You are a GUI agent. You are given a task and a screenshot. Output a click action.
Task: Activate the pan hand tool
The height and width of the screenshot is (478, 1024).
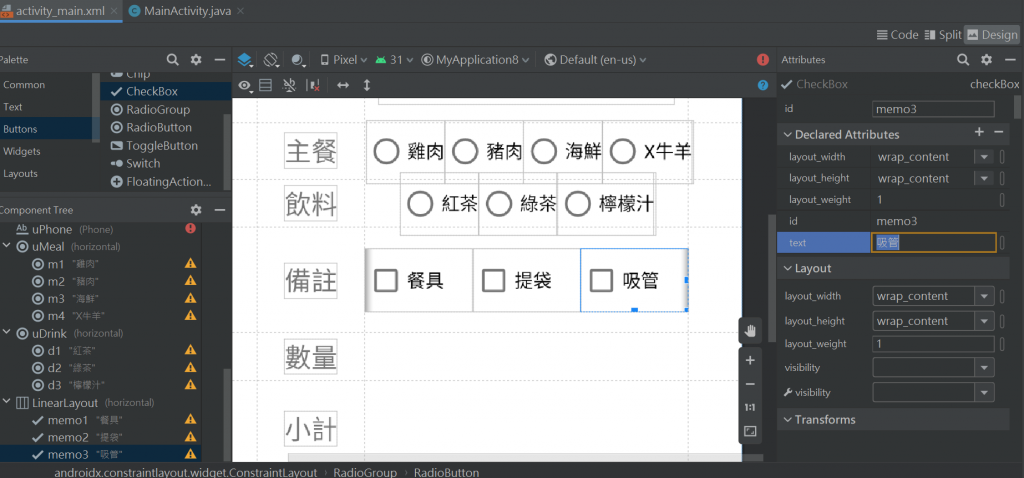(750, 331)
